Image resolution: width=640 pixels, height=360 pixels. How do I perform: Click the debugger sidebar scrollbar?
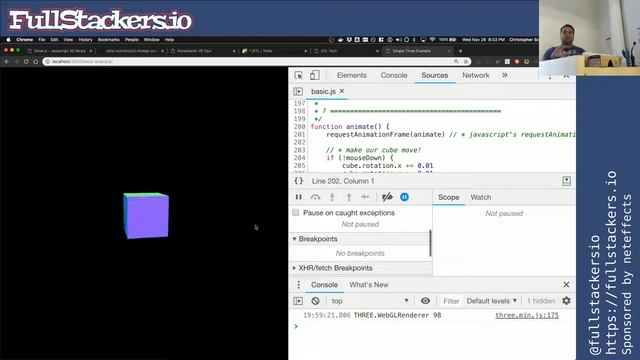point(430,243)
